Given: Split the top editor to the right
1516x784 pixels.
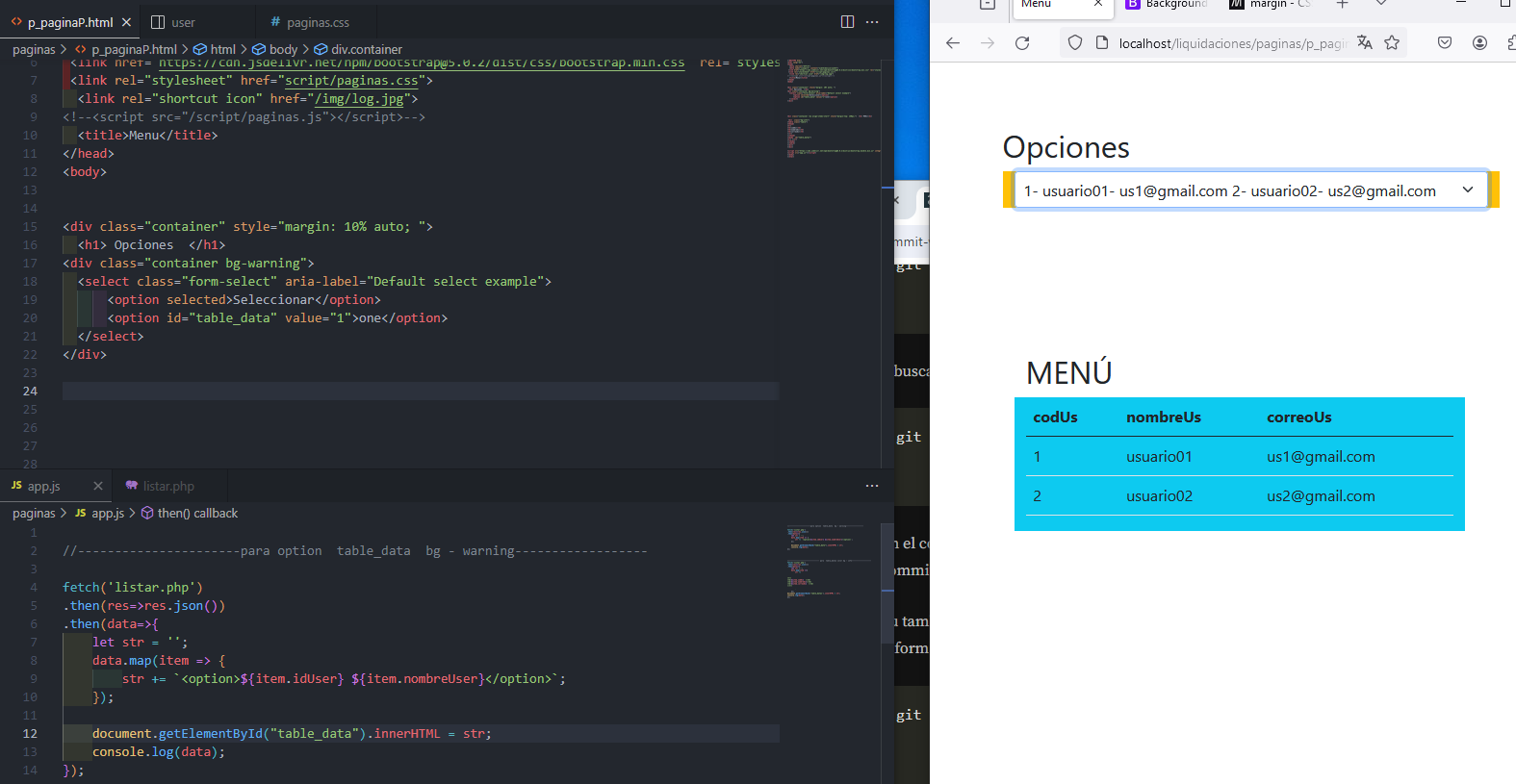Looking at the screenshot, I should click(847, 22).
